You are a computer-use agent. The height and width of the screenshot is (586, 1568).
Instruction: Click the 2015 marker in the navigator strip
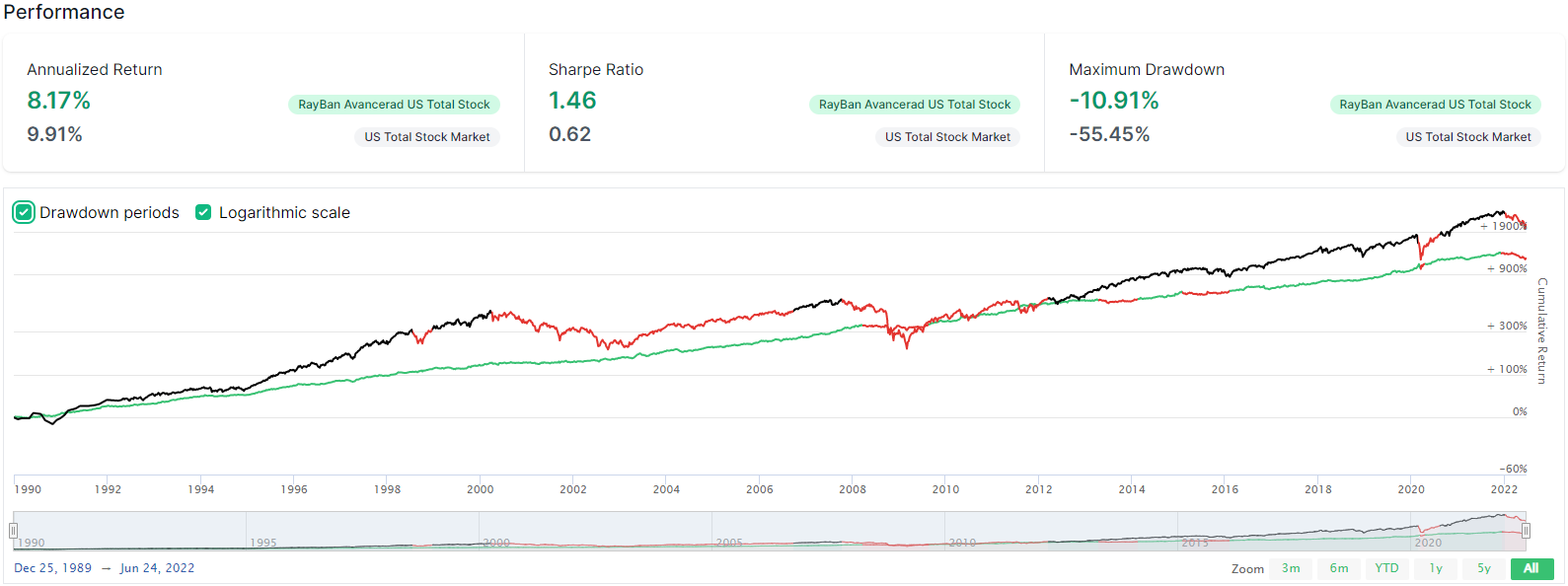click(1195, 543)
